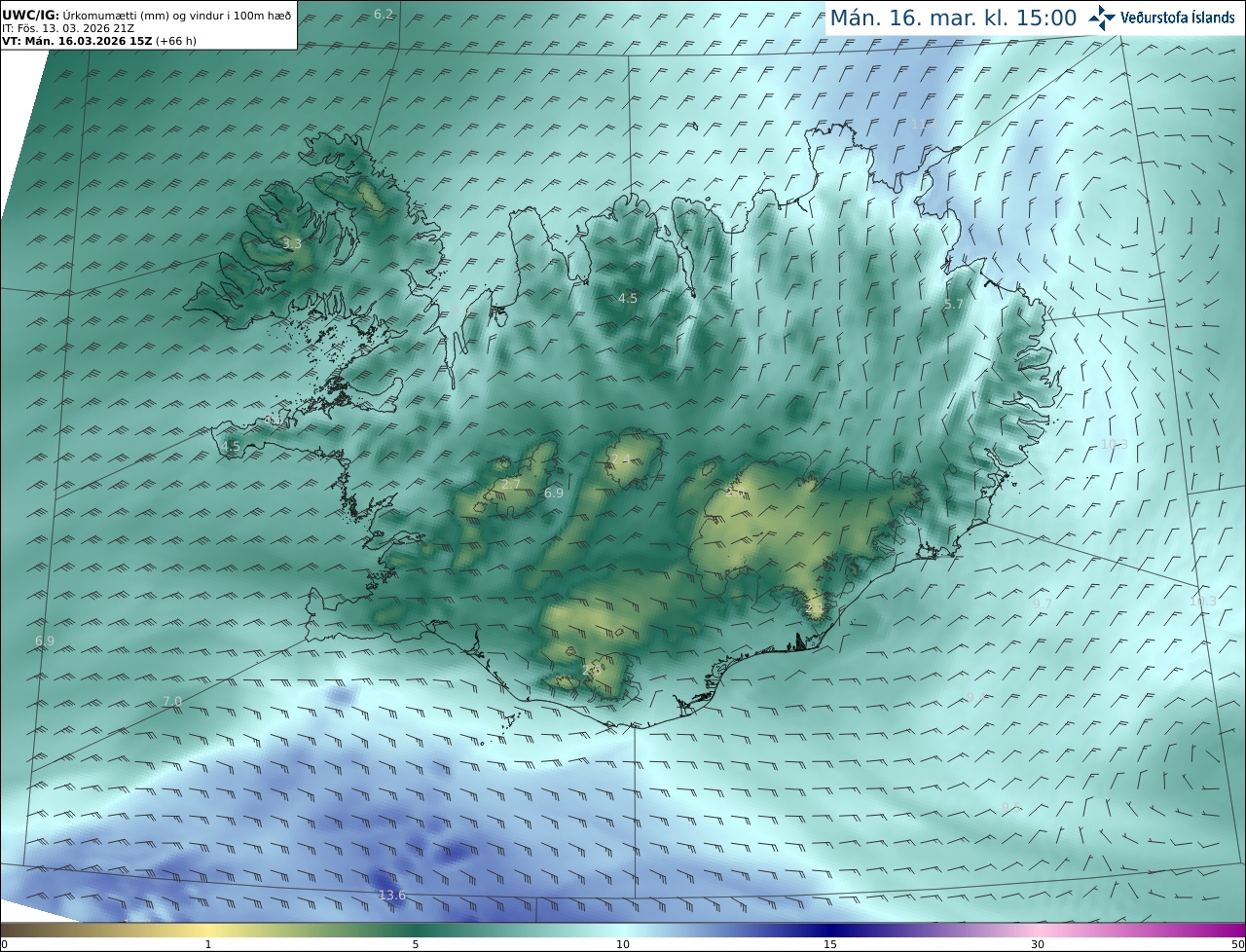Click the 13.6 value over the sea

(x=391, y=895)
